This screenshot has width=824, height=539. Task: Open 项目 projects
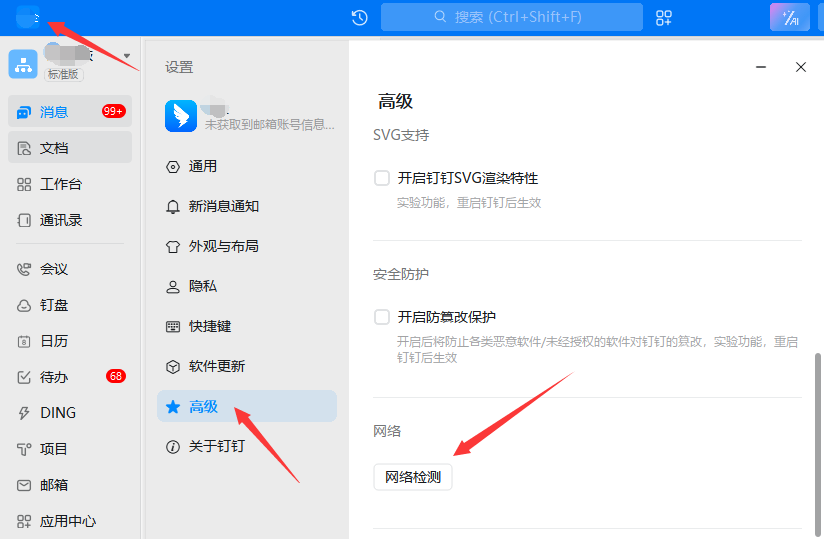[70, 449]
